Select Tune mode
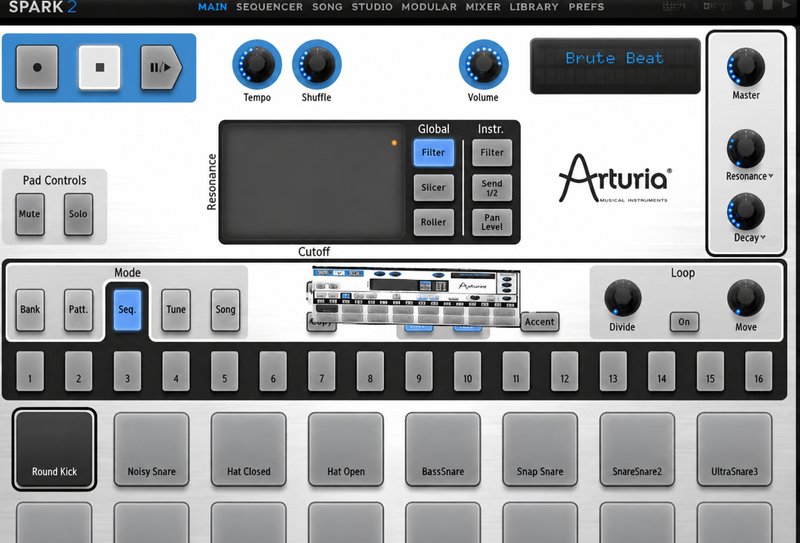Screen dimensions: 800x543 click(x=176, y=309)
